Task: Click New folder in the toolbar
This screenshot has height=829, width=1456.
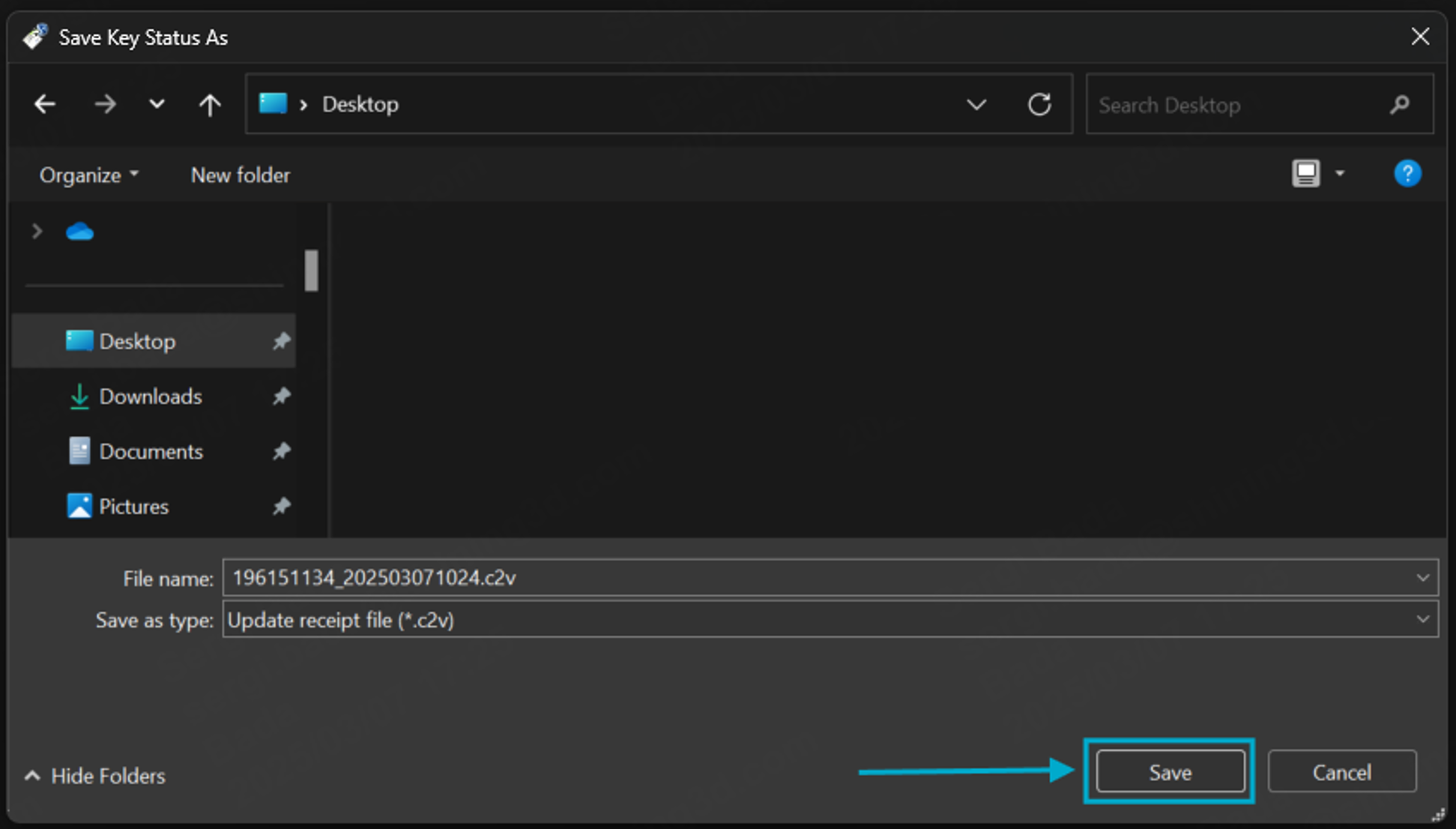Action: [240, 175]
